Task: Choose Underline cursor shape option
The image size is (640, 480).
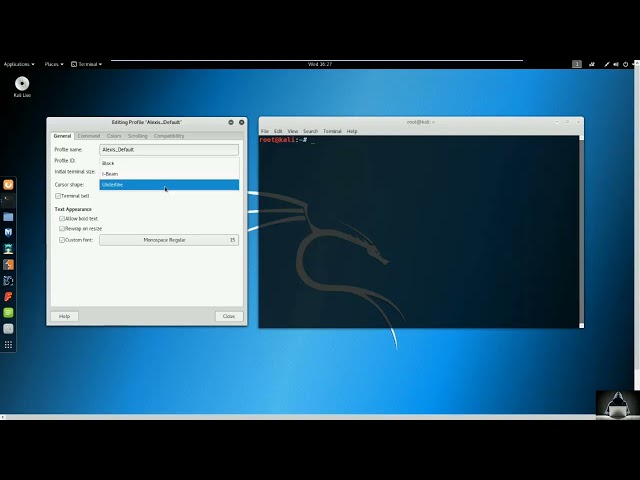Action: [169, 185]
